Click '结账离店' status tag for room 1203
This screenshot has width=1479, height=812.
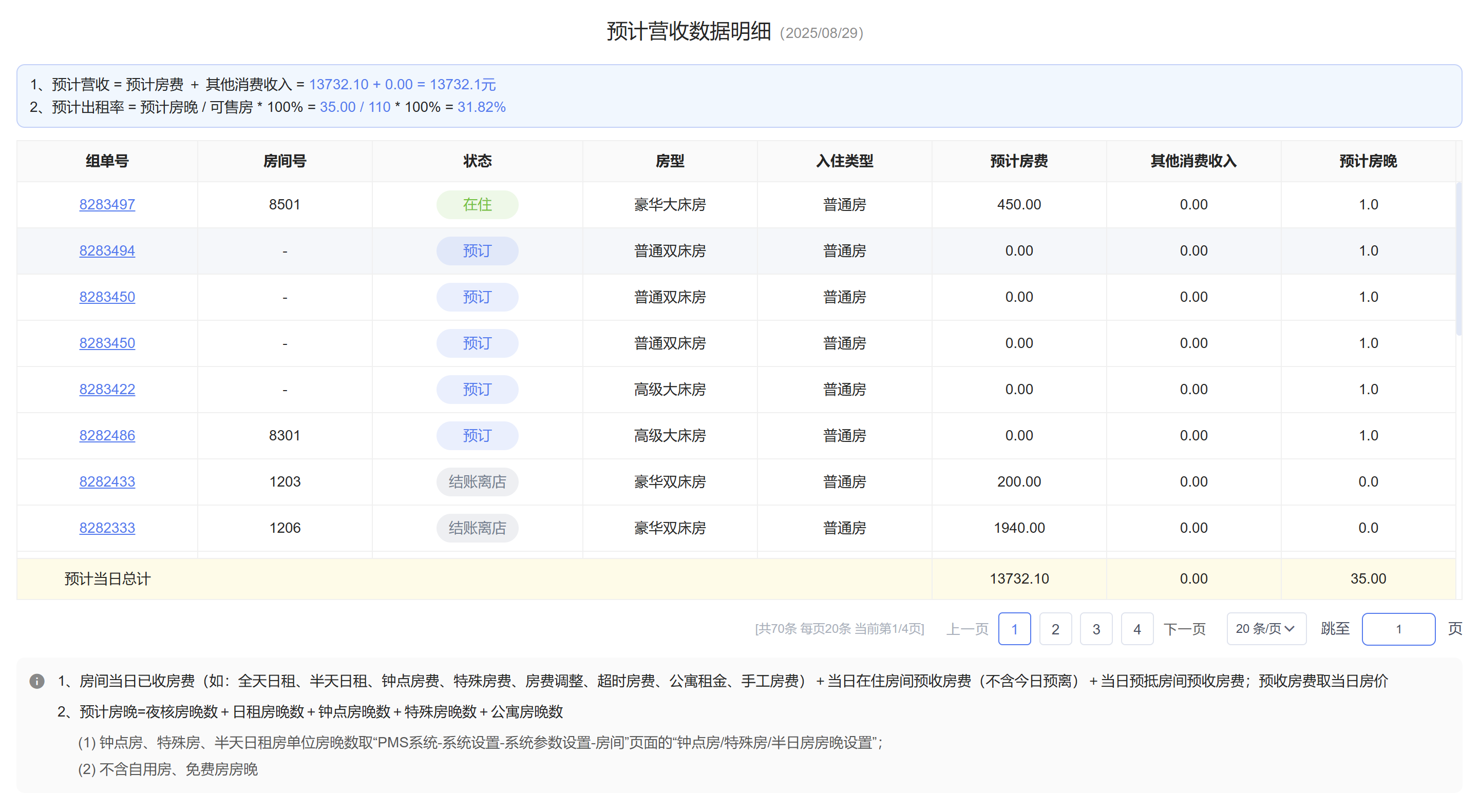(x=477, y=481)
